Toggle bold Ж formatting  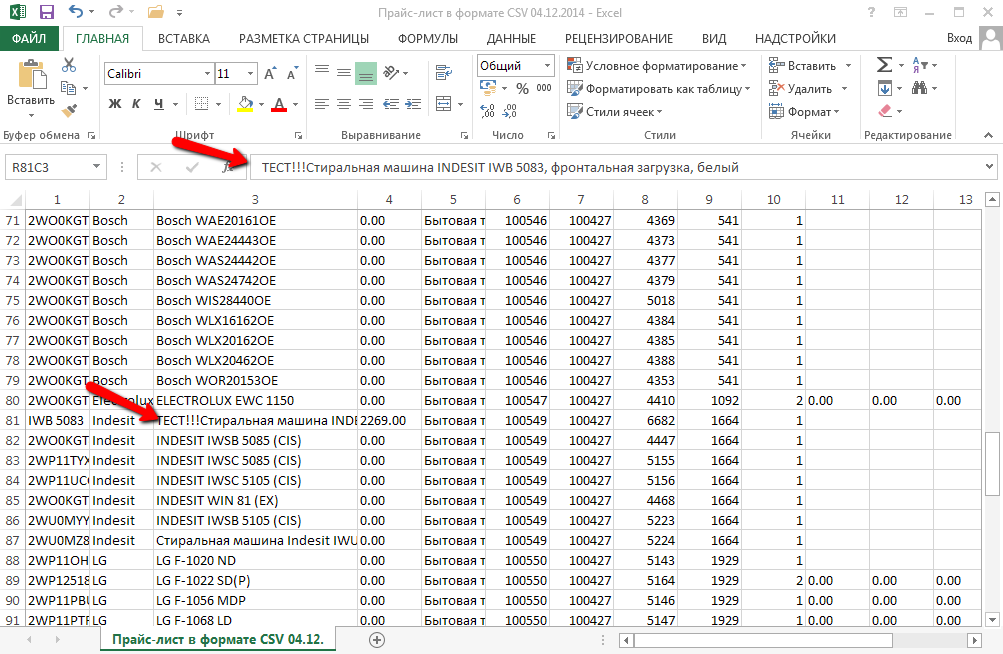tap(115, 104)
